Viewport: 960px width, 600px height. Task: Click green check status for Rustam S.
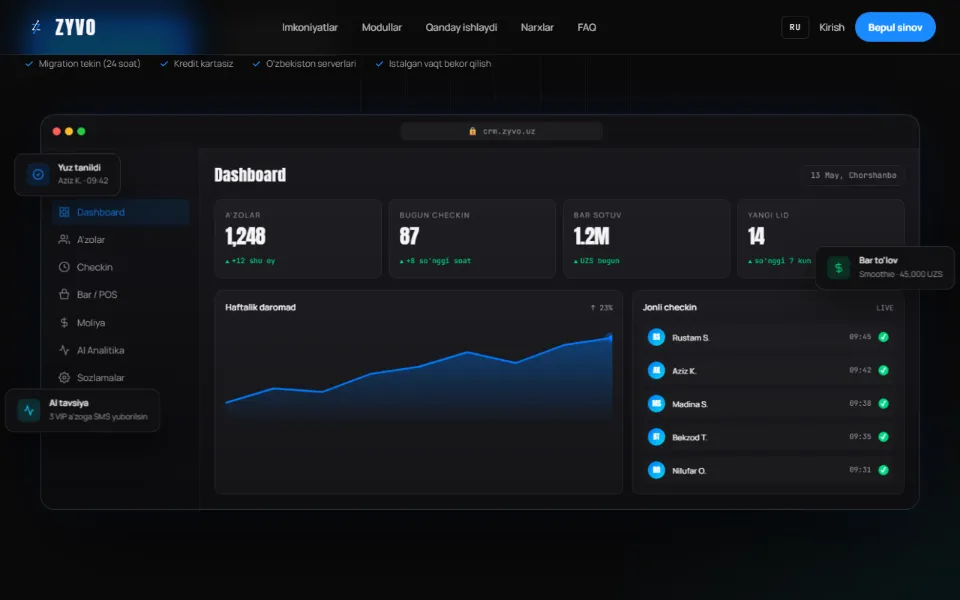[x=883, y=337]
